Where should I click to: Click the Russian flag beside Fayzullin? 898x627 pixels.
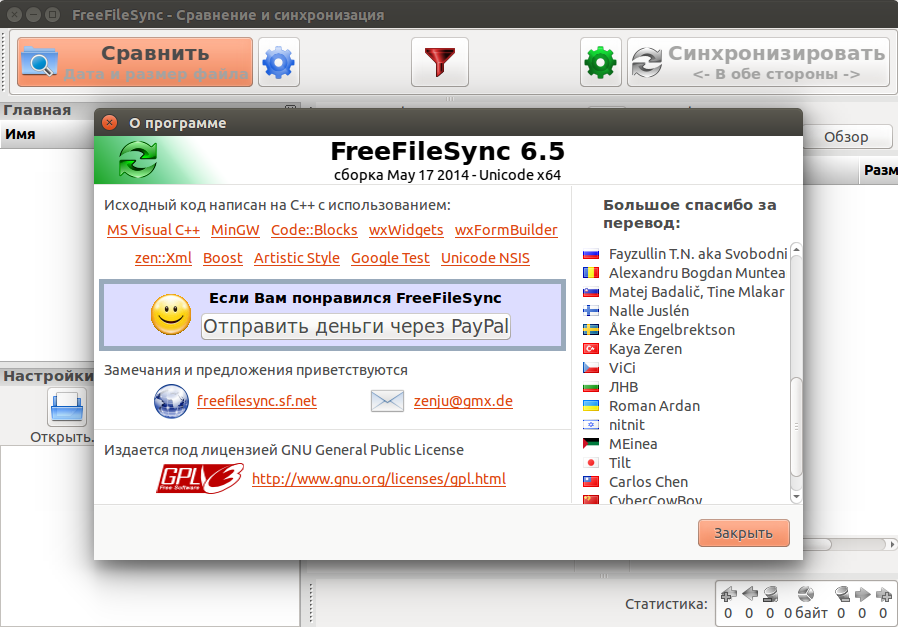click(x=590, y=254)
